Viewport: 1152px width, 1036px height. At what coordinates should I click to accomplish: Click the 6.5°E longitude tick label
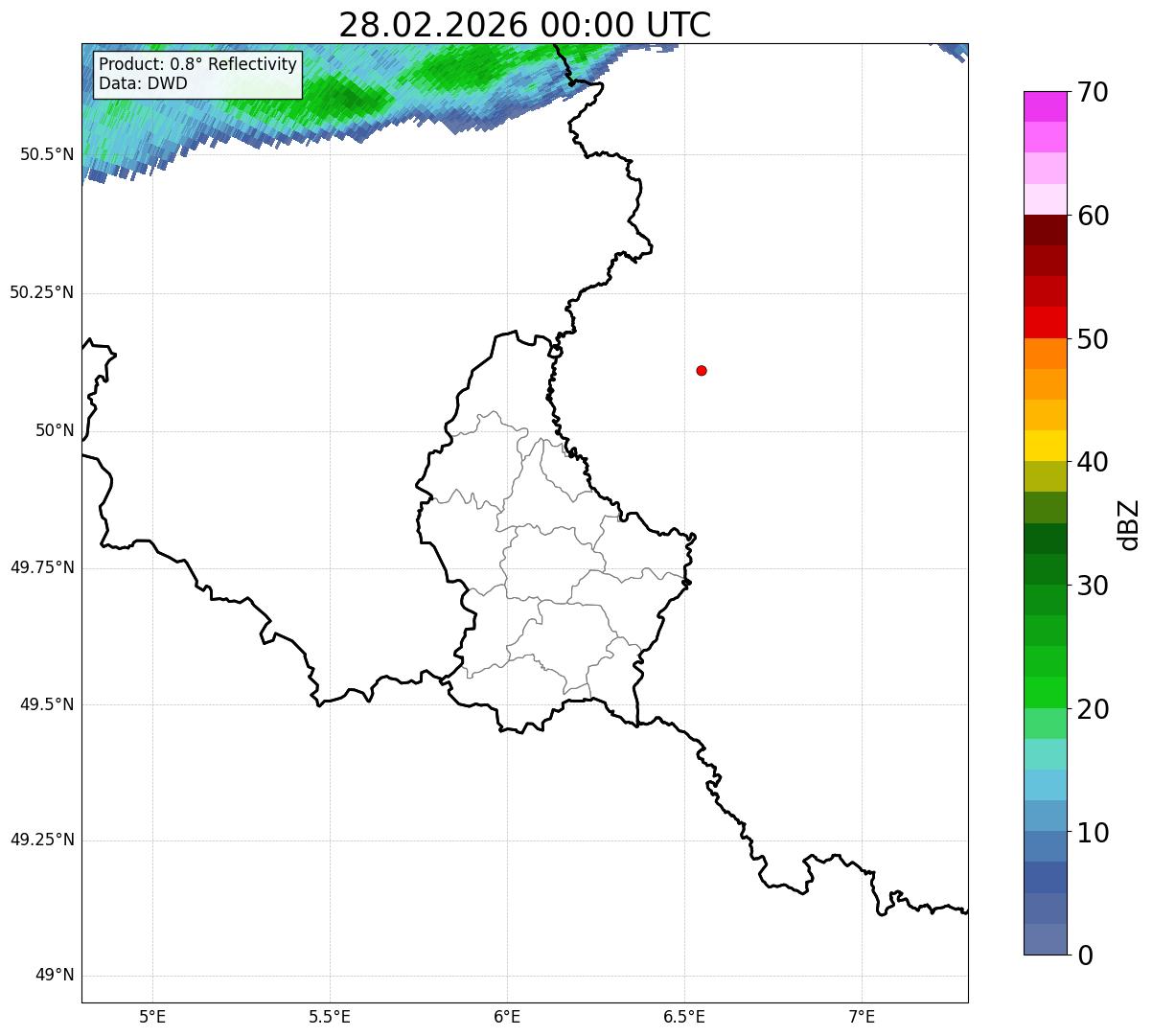684,1016
